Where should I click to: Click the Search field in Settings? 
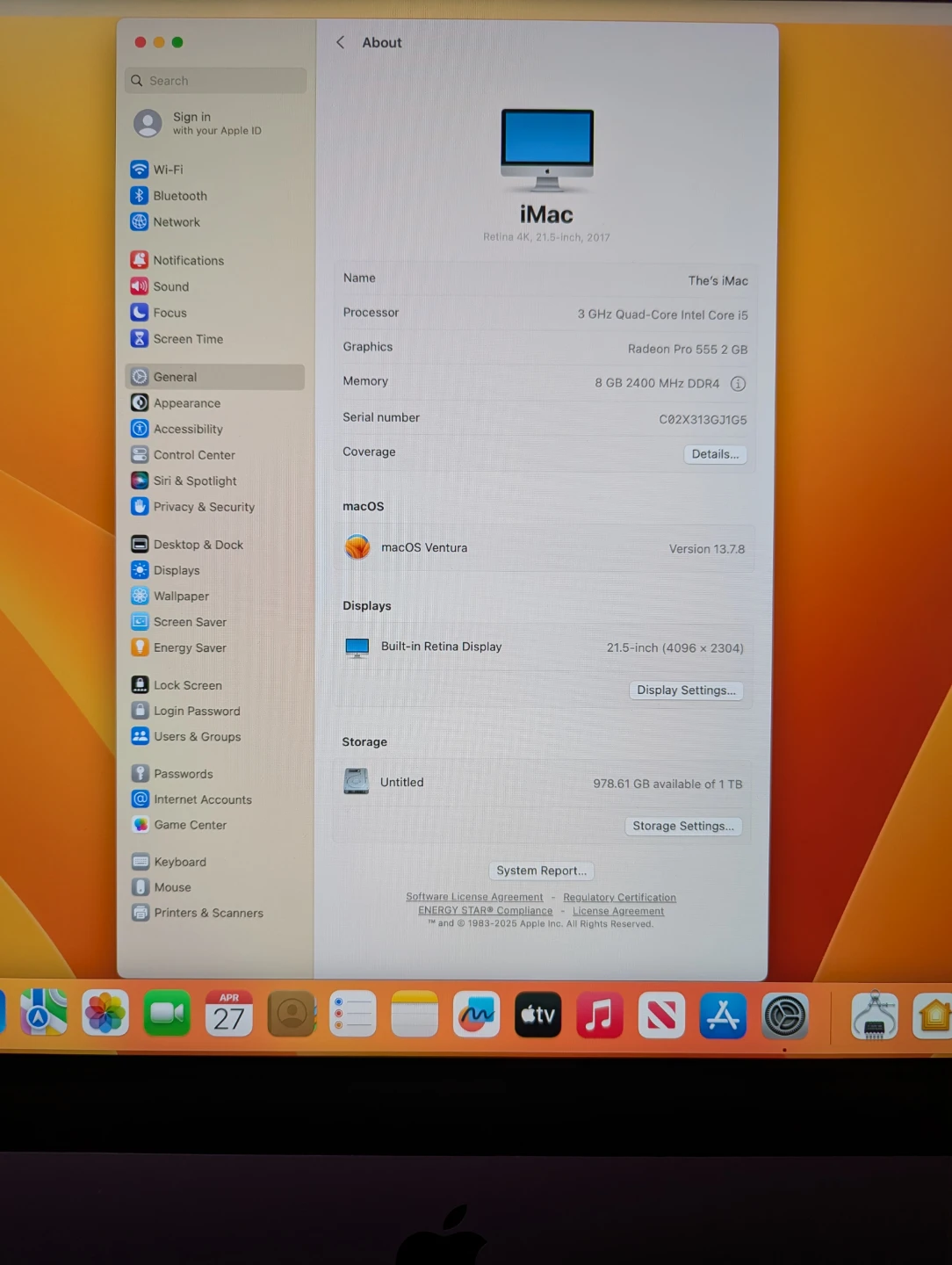216,81
